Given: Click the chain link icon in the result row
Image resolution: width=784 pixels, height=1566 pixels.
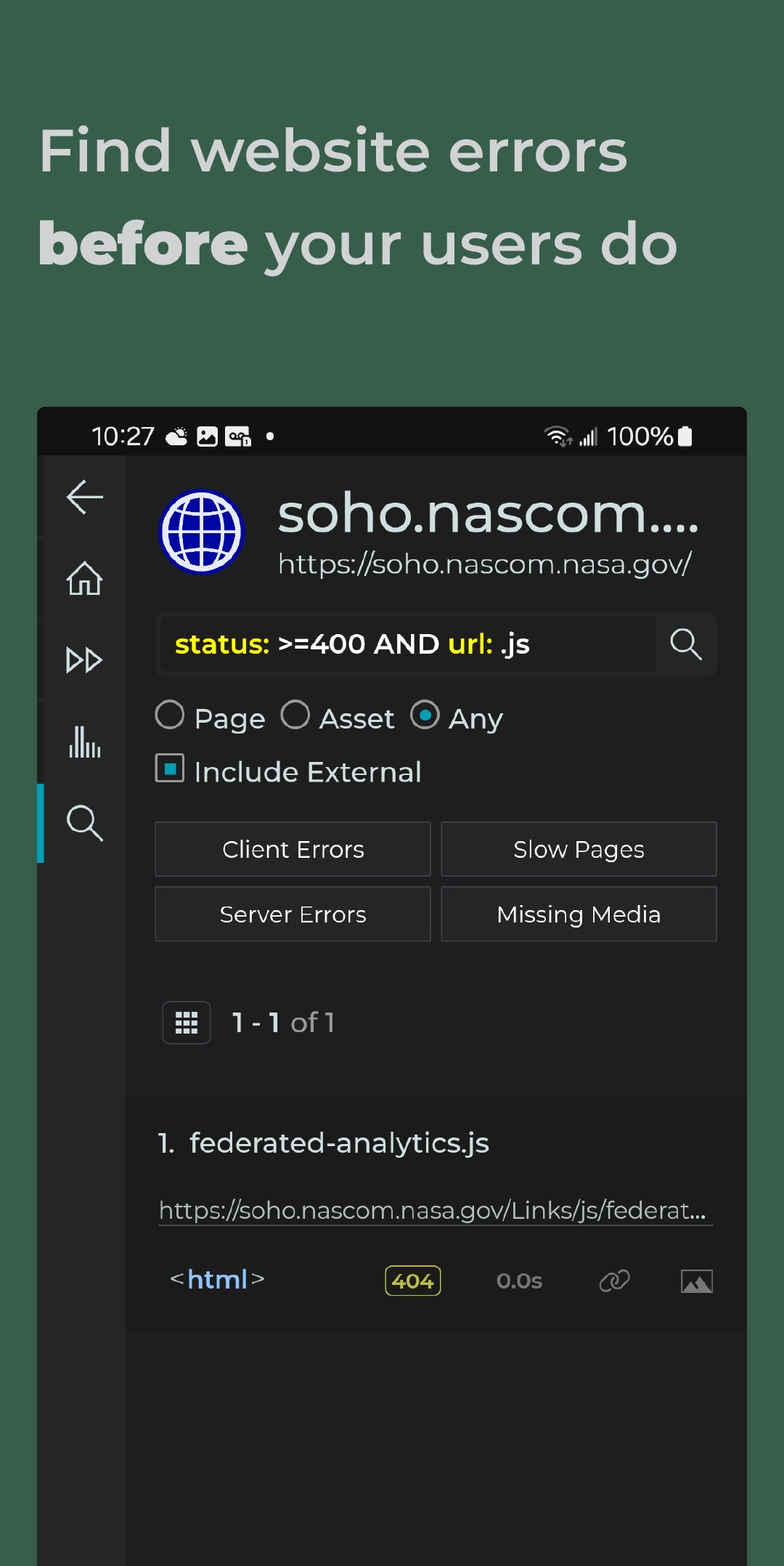Looking at the screenshot, I should [x=614, y=1281].
